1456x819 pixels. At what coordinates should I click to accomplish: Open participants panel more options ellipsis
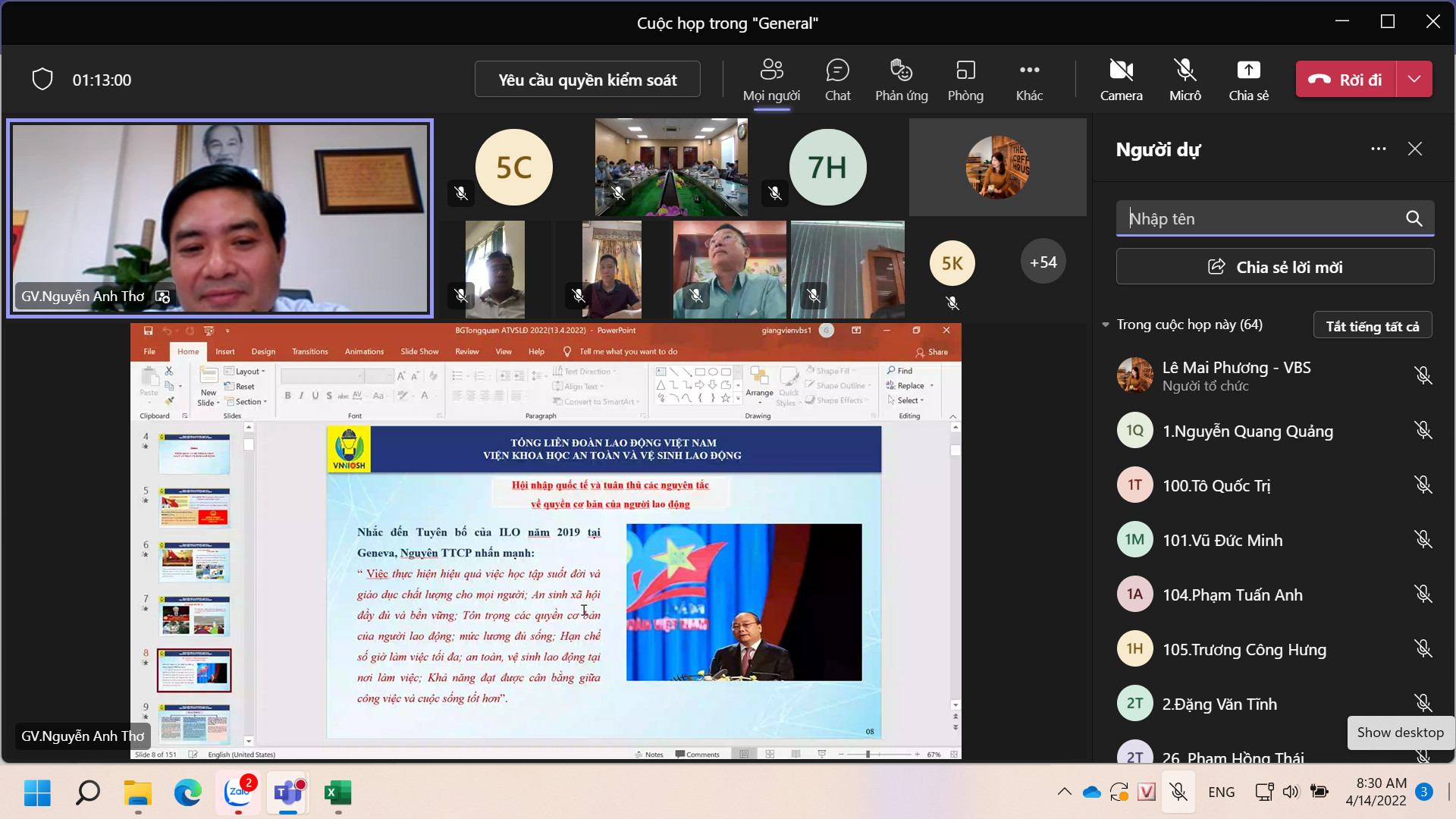(1378, 149)
